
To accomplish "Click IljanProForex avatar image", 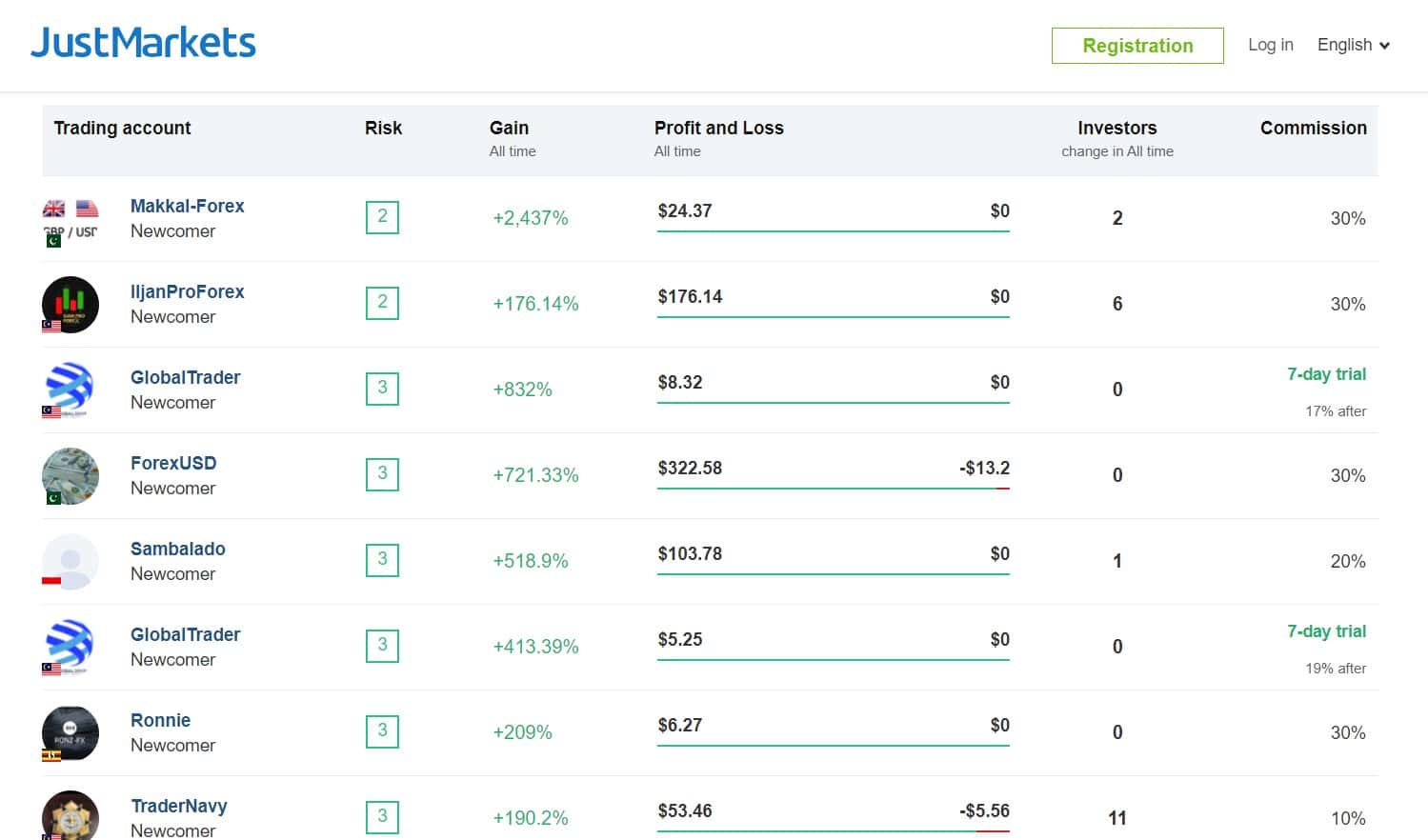I will tap(70, 305).
